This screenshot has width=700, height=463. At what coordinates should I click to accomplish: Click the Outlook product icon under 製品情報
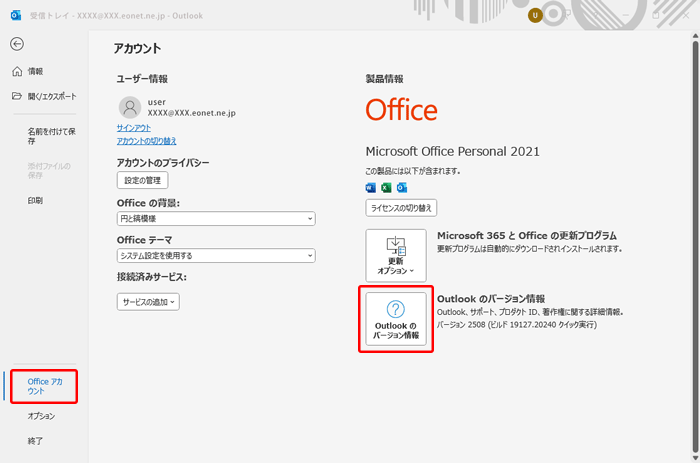pyautogui.click(x=402, y=187)
